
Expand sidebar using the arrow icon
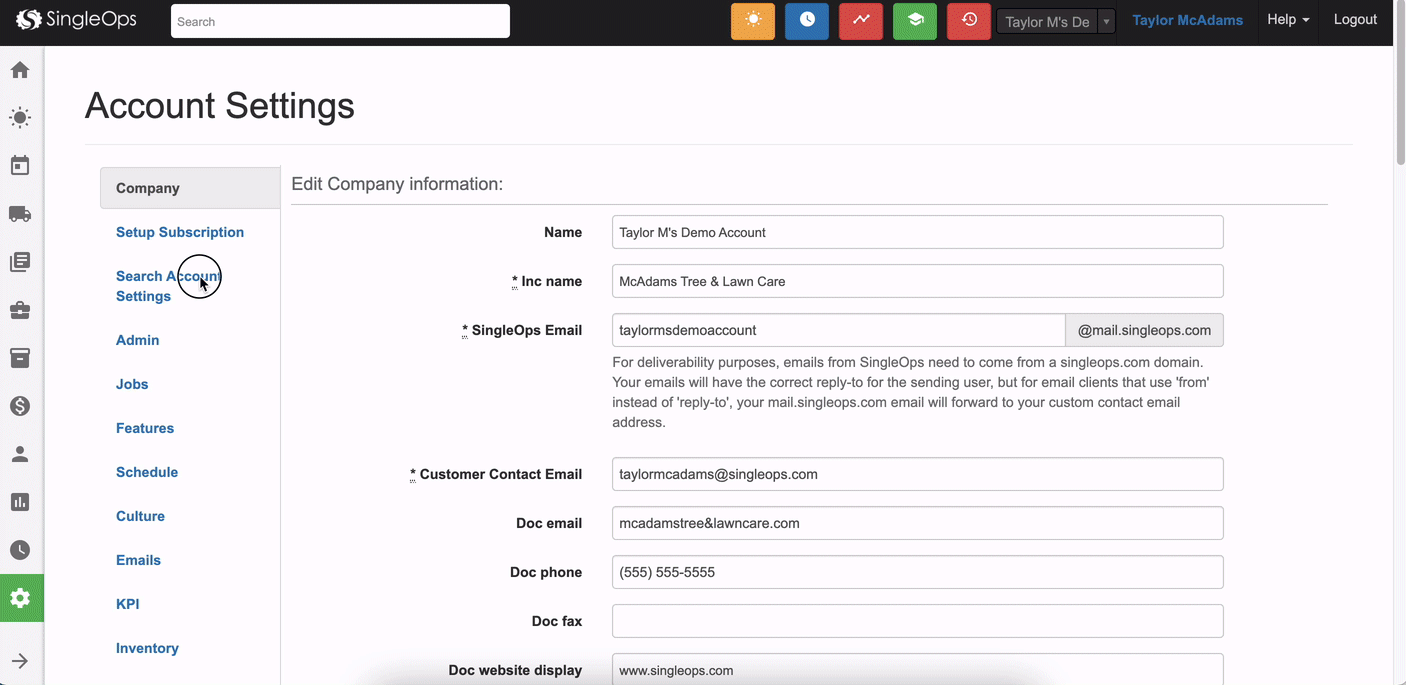(20, 661)
